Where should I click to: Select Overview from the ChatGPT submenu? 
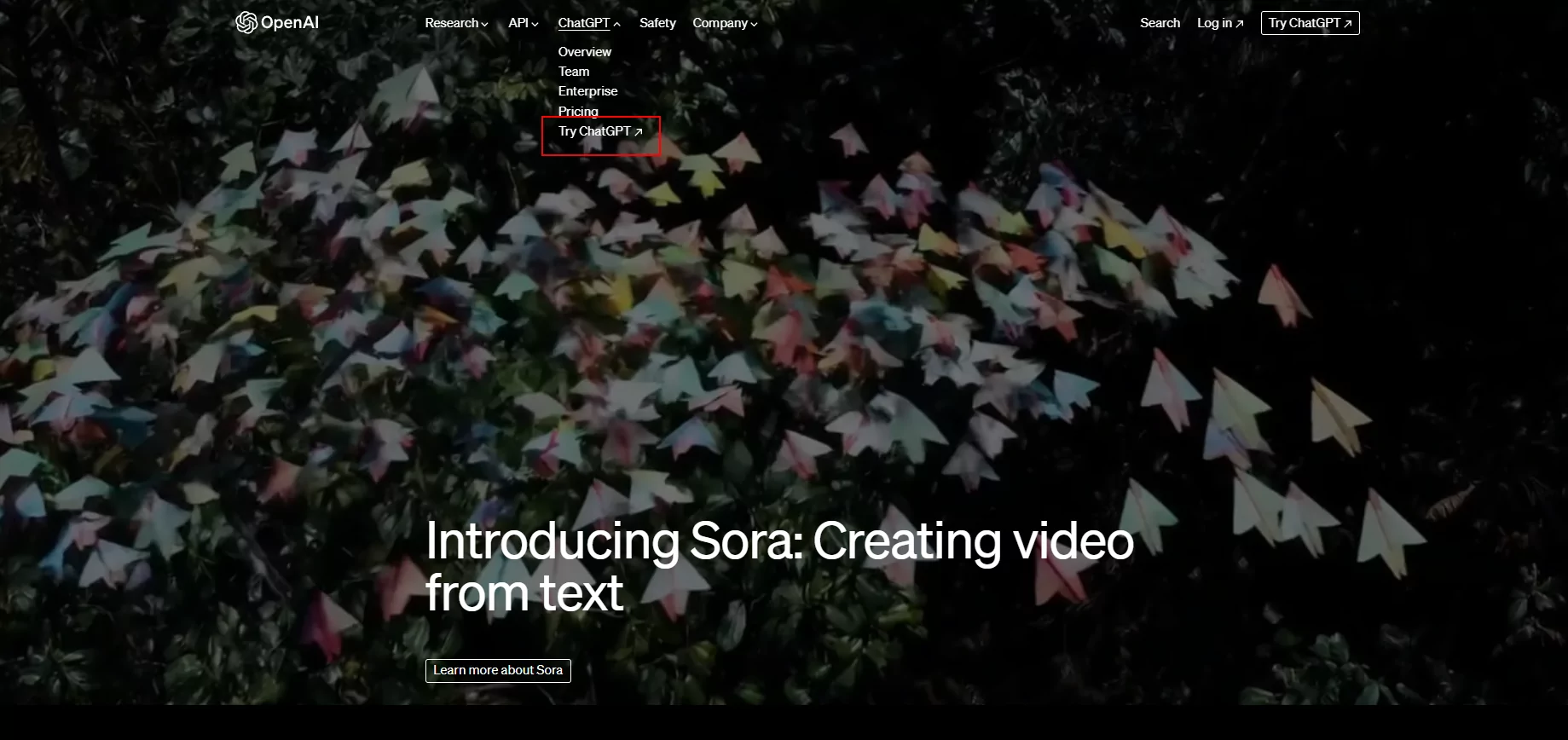[x=585, y=52]
